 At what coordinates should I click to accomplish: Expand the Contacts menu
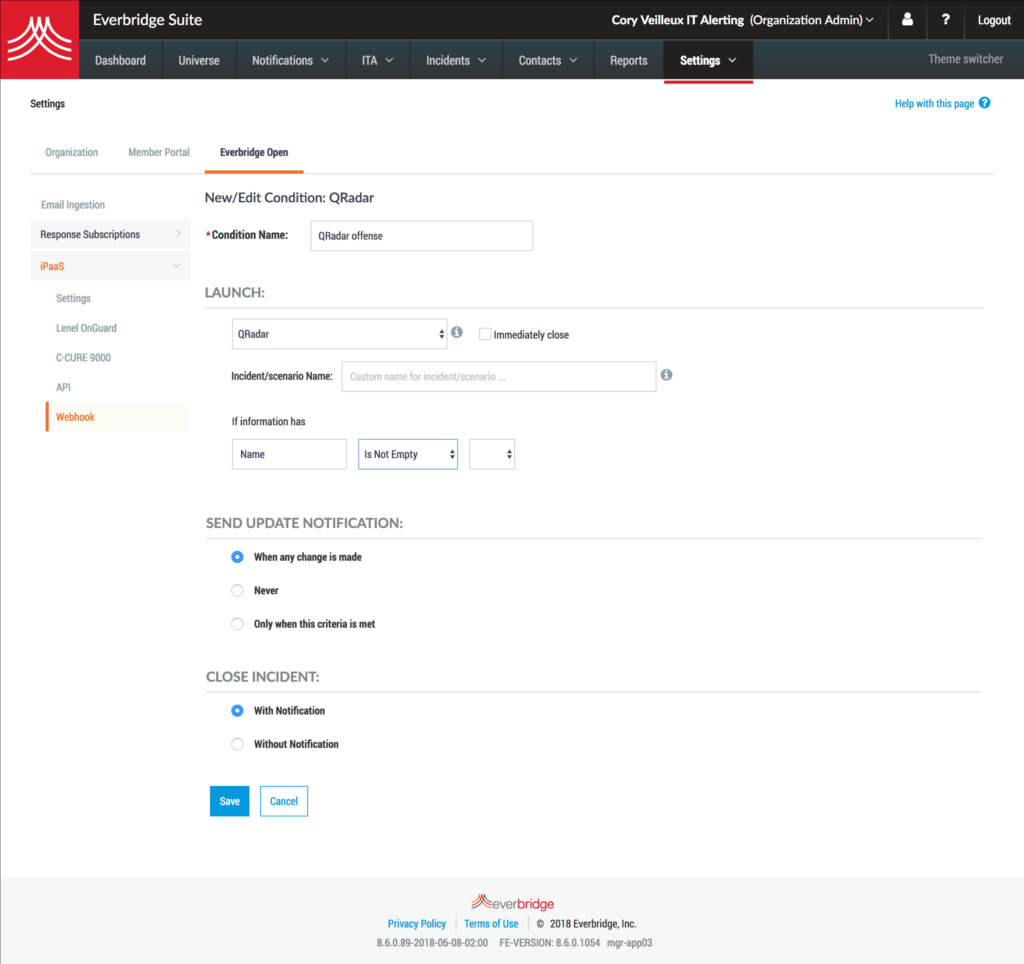pyautogui.click(x=548, y=60)
